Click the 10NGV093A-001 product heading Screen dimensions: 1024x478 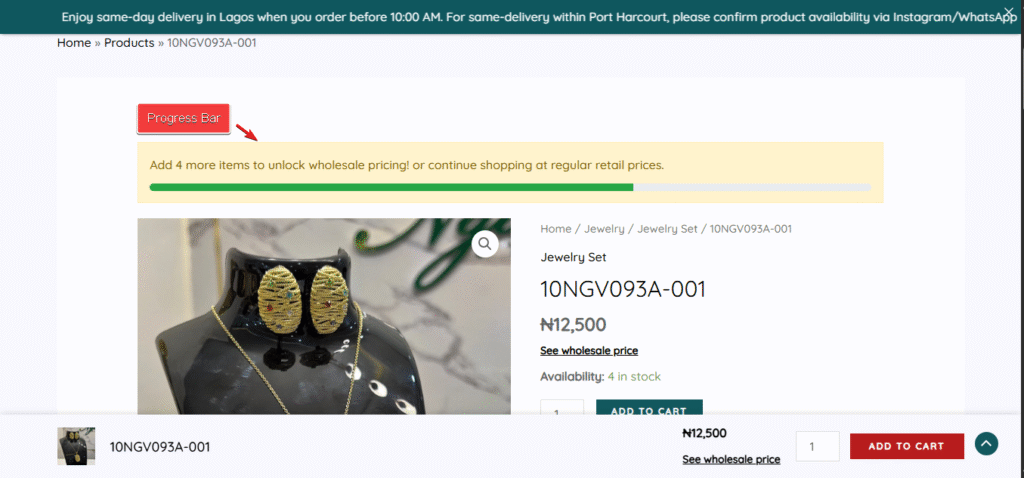[623, 290]
